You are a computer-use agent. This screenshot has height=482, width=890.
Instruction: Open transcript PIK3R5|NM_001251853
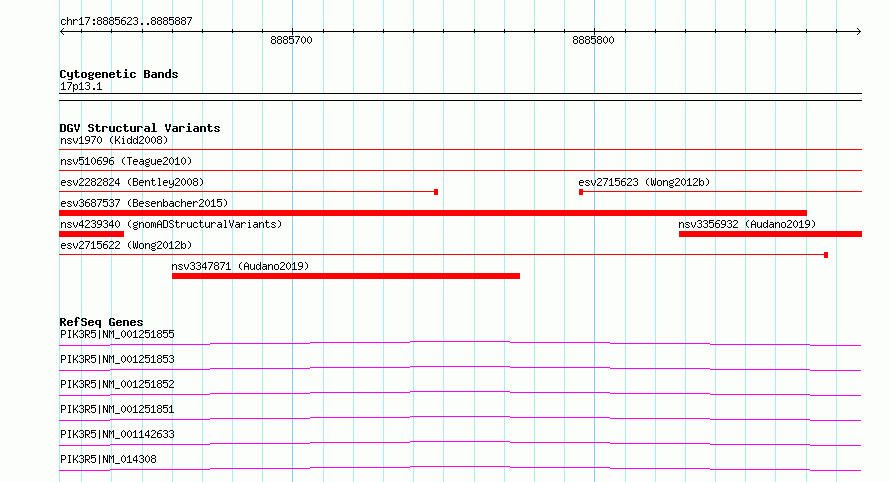117,359
